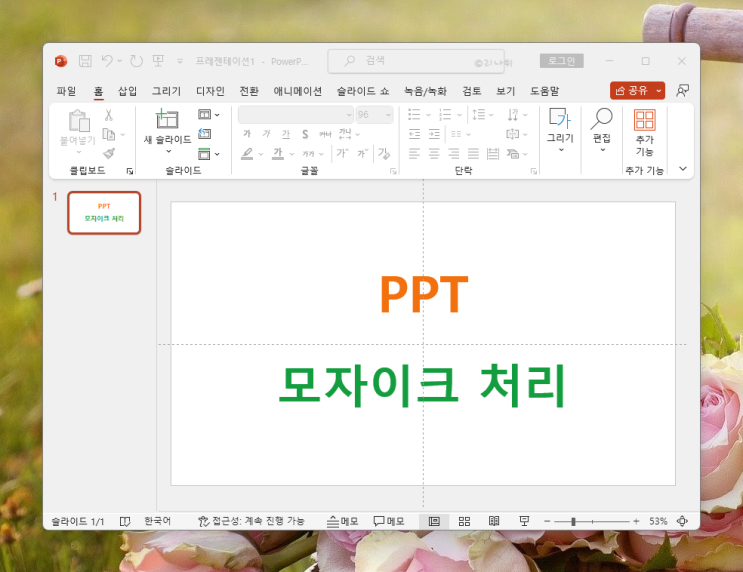
Task: Switch to slide sorter view
Action: tap(464, 521)
